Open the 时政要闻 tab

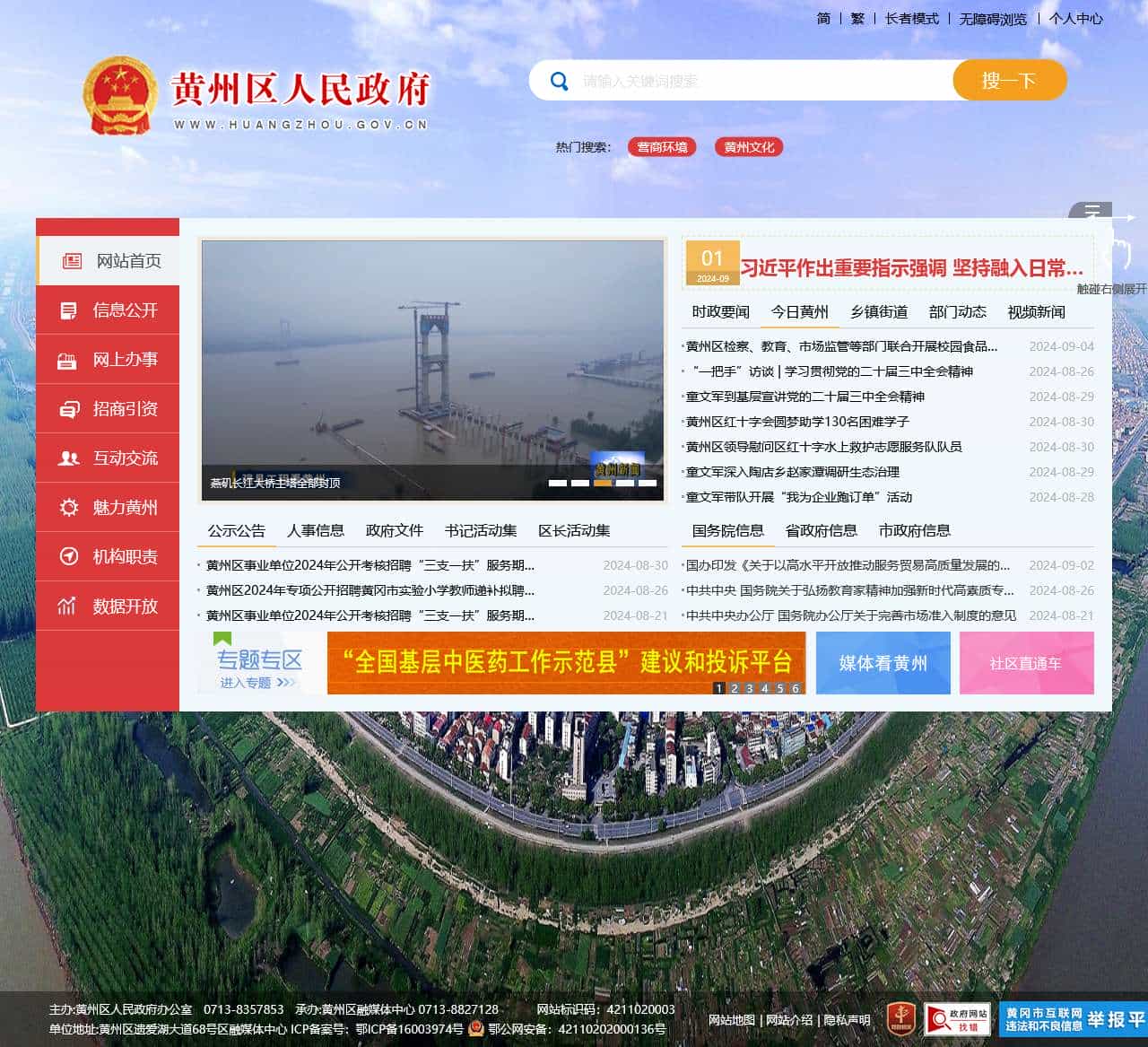(x=720, y=312)
